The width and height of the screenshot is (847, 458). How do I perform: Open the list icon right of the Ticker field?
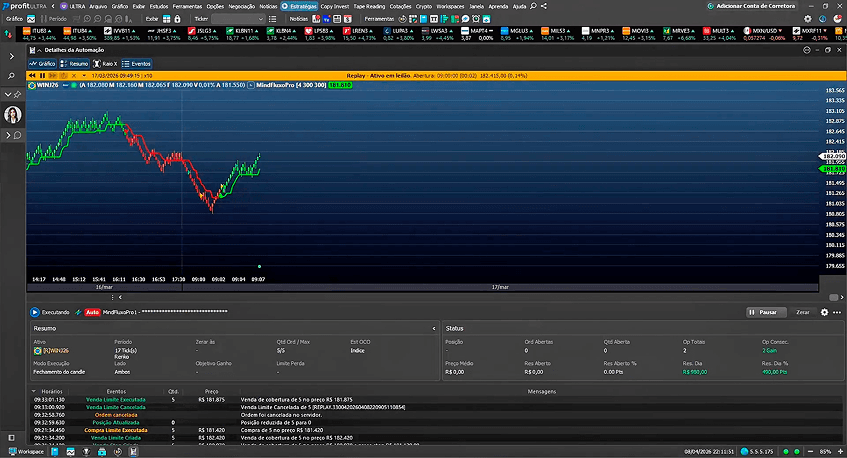273,19
